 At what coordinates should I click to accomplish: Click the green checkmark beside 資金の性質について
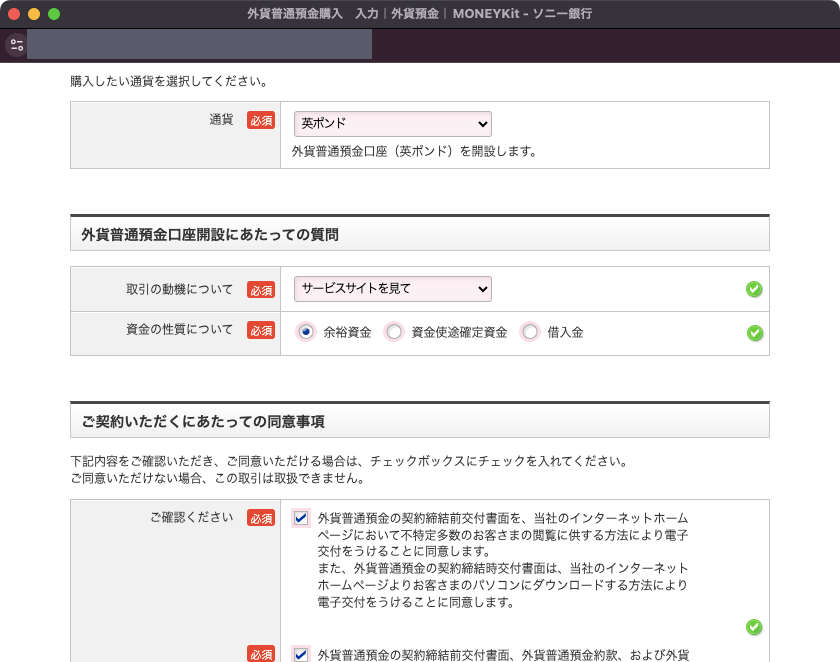(x=755, y=333)
